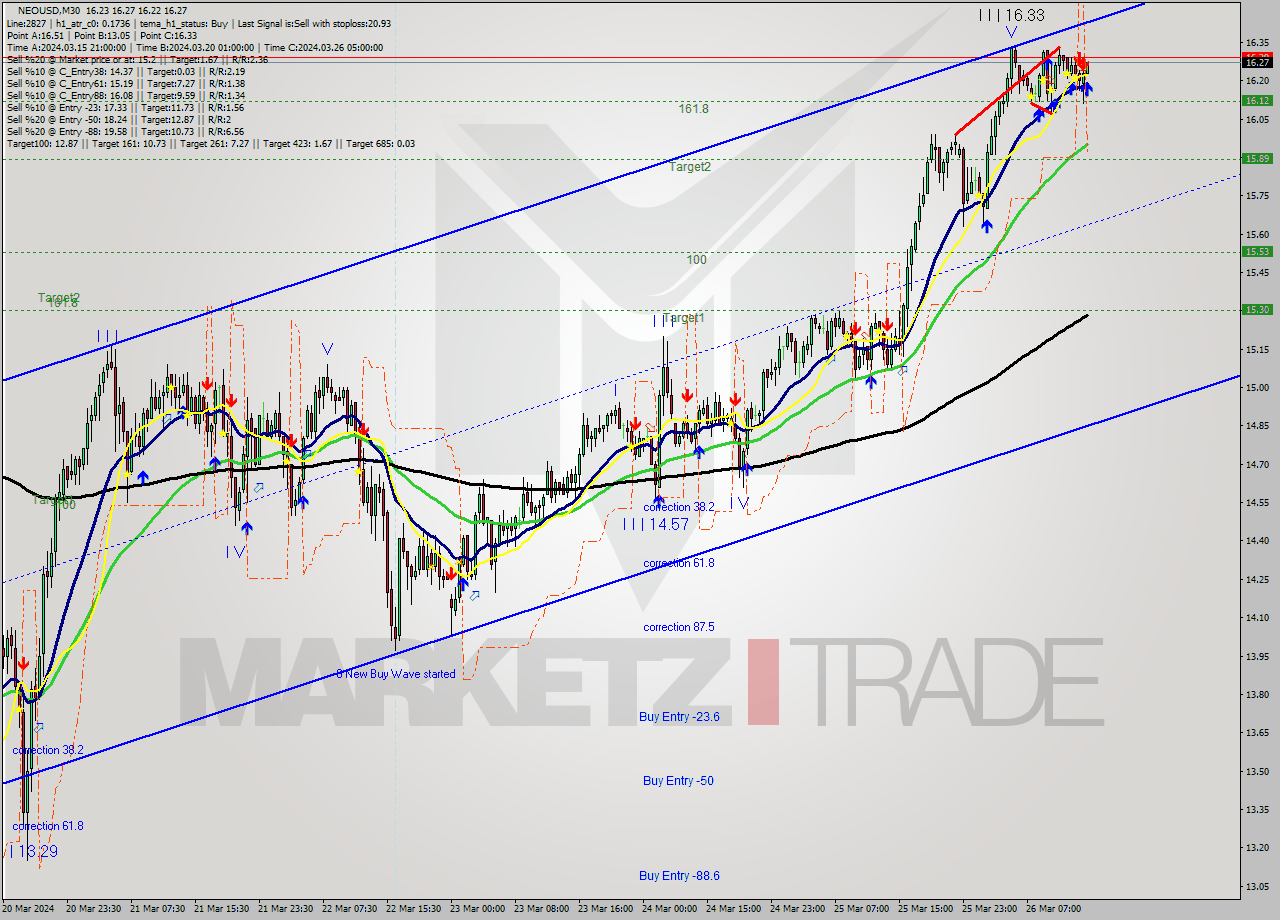
Task: Click the 13.80 price axis value
Action: pyautogui.click(x=1257, y=694)
